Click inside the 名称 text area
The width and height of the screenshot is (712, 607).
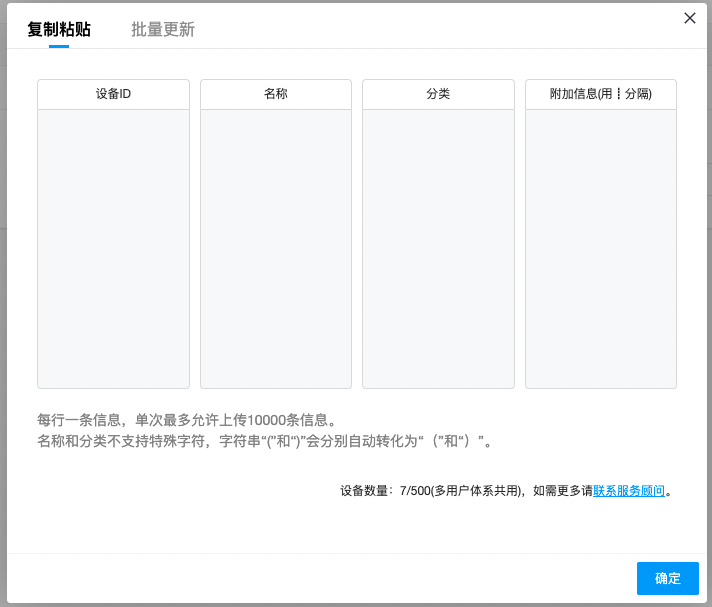tap(276, 249)
